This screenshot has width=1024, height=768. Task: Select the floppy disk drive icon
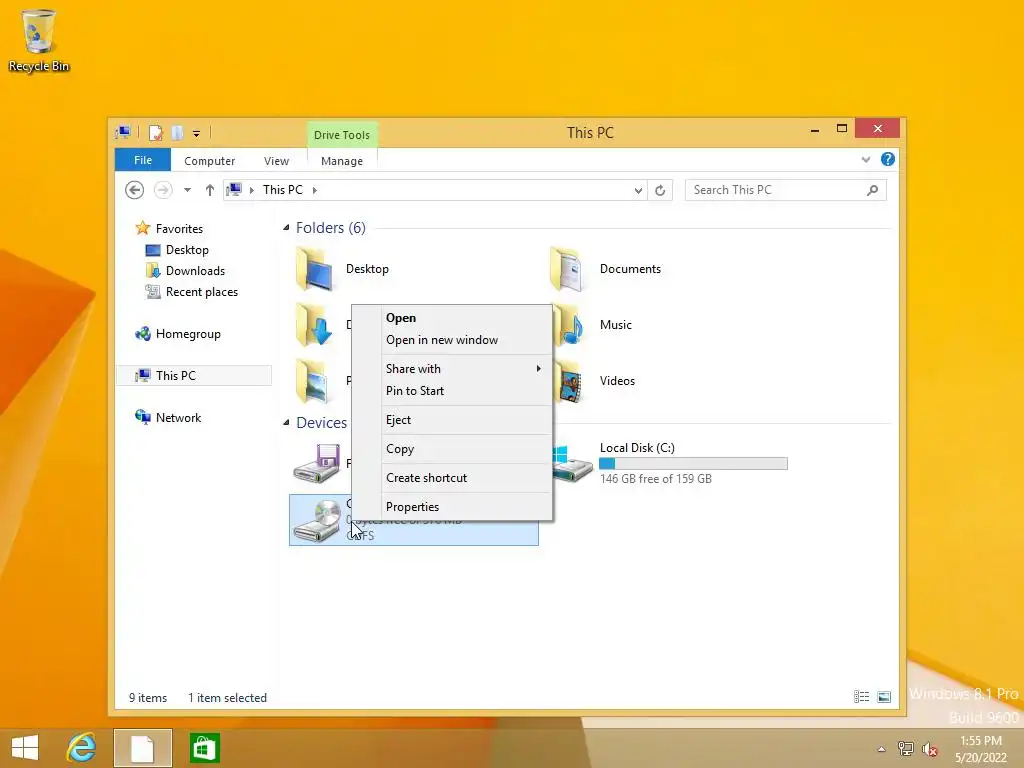pyautogui.click(x=317, y=464)
